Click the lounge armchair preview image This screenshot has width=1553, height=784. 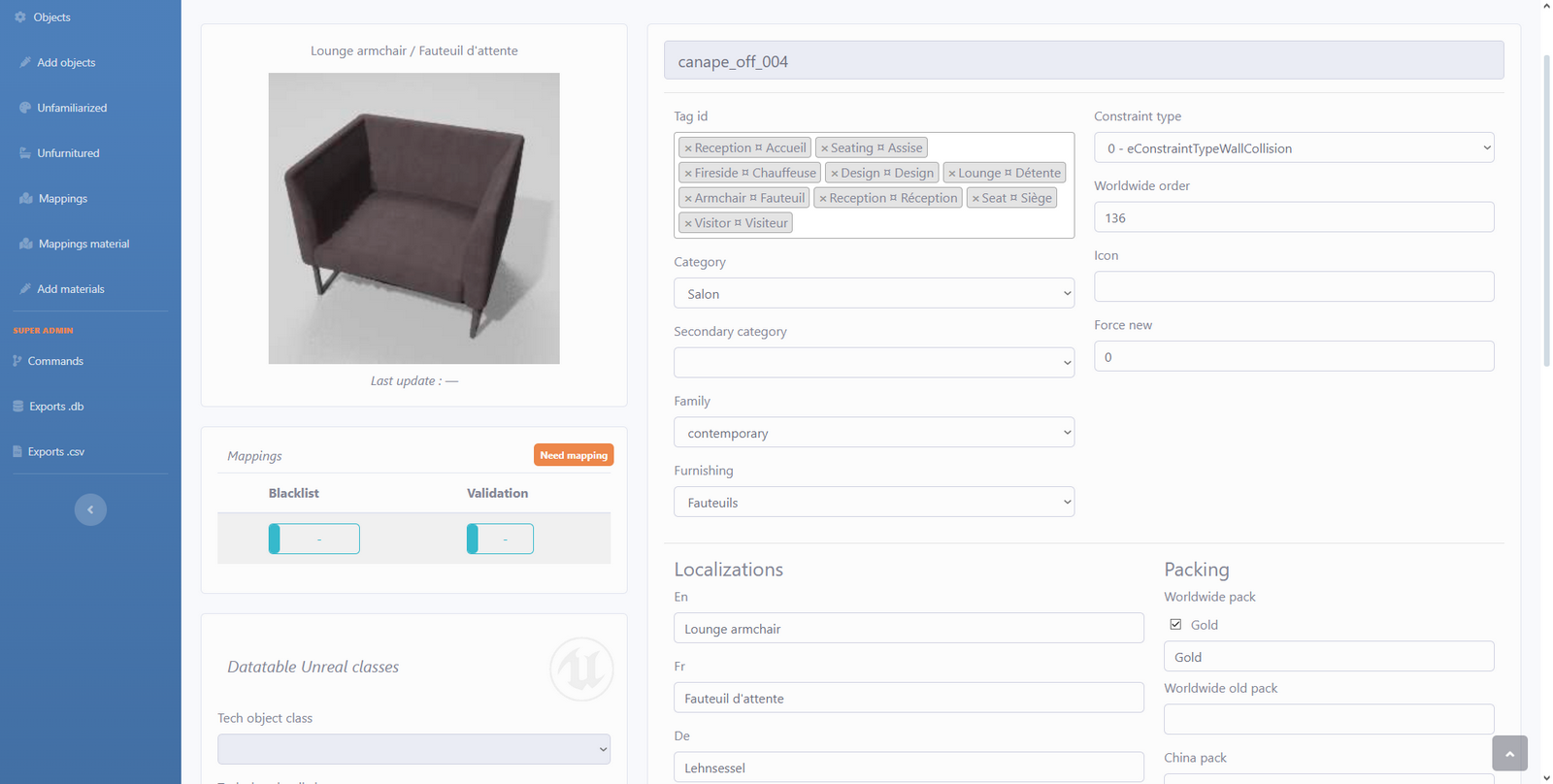point(413,218)
